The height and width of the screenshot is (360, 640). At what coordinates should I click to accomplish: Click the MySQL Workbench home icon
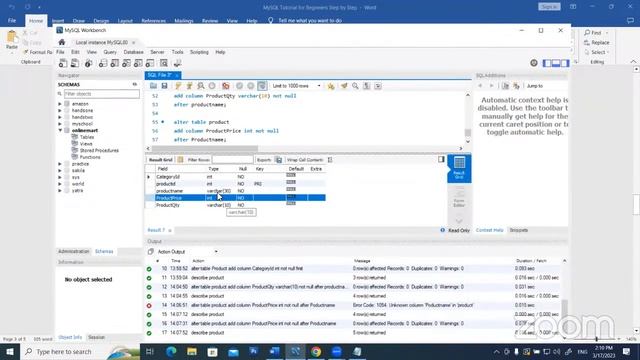pos(62,42)
